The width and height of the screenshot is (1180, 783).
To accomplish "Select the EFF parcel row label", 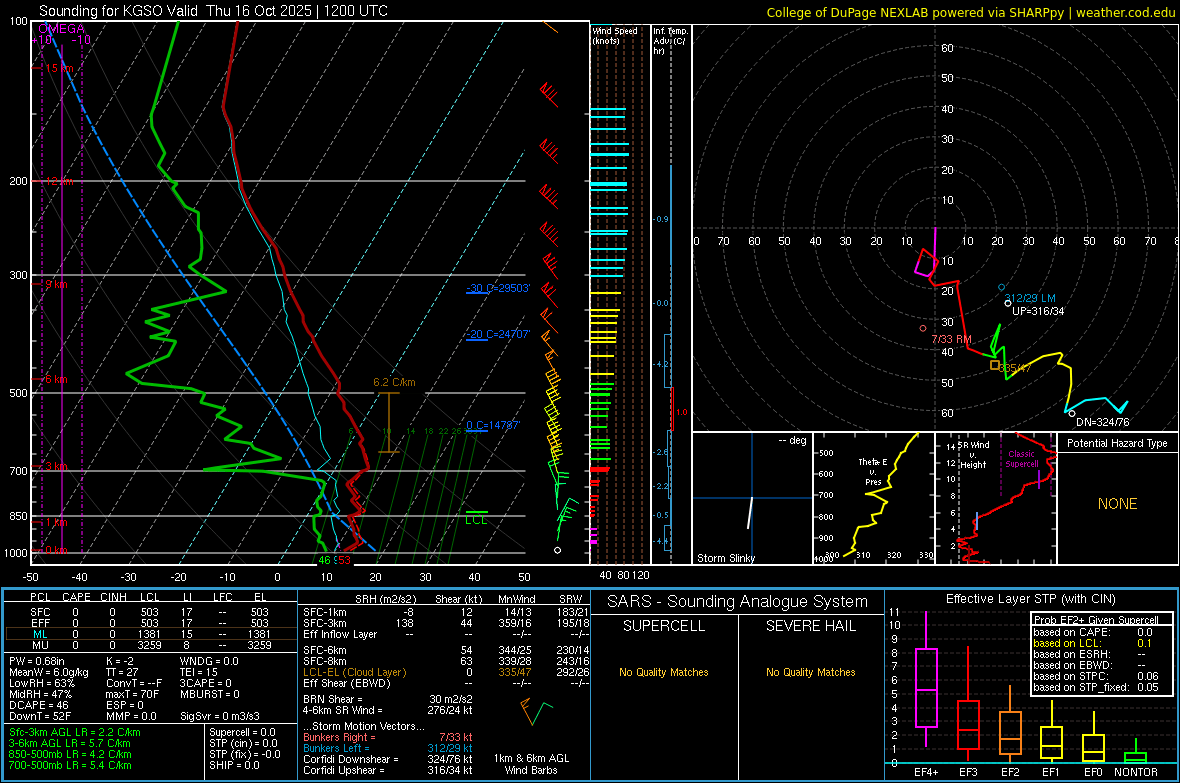I will 40,623.
